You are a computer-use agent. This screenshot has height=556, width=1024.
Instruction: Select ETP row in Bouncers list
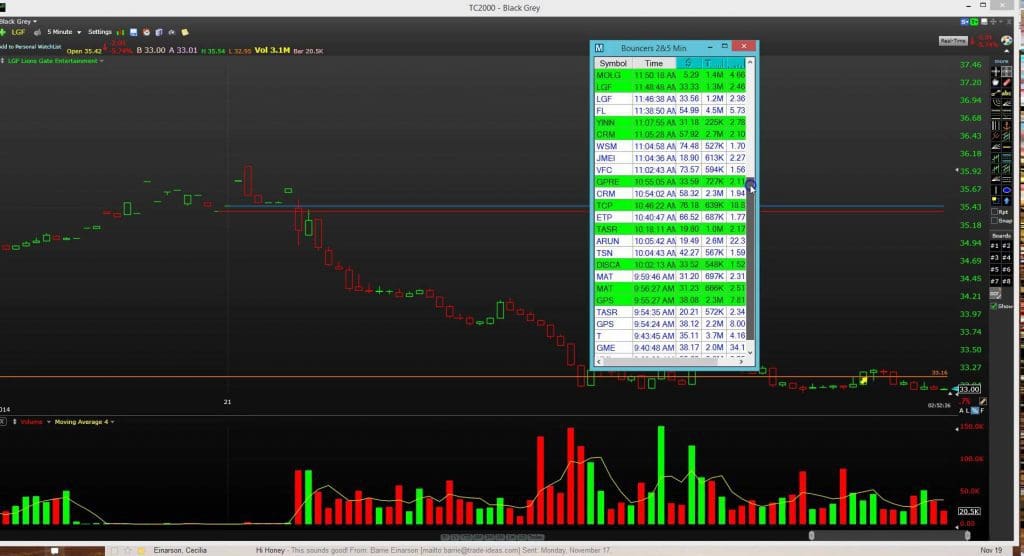[x=670, y=217]
